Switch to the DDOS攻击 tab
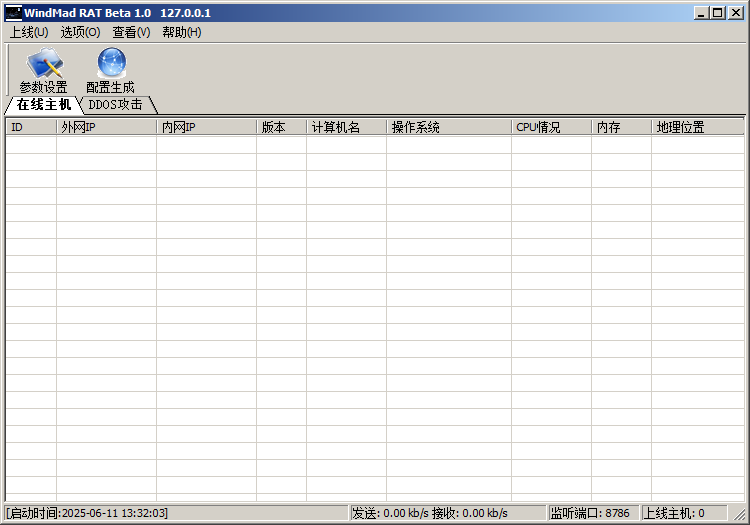Viewport: 750px width, 525px height. [116, 104]
